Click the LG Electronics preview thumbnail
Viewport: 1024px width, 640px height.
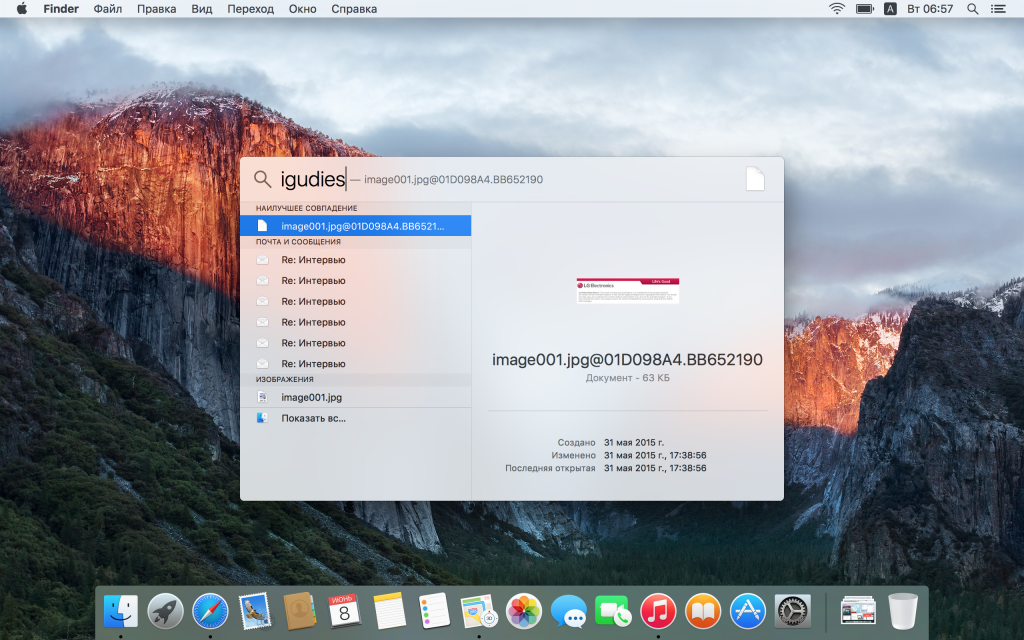click(x=627, y=290)
